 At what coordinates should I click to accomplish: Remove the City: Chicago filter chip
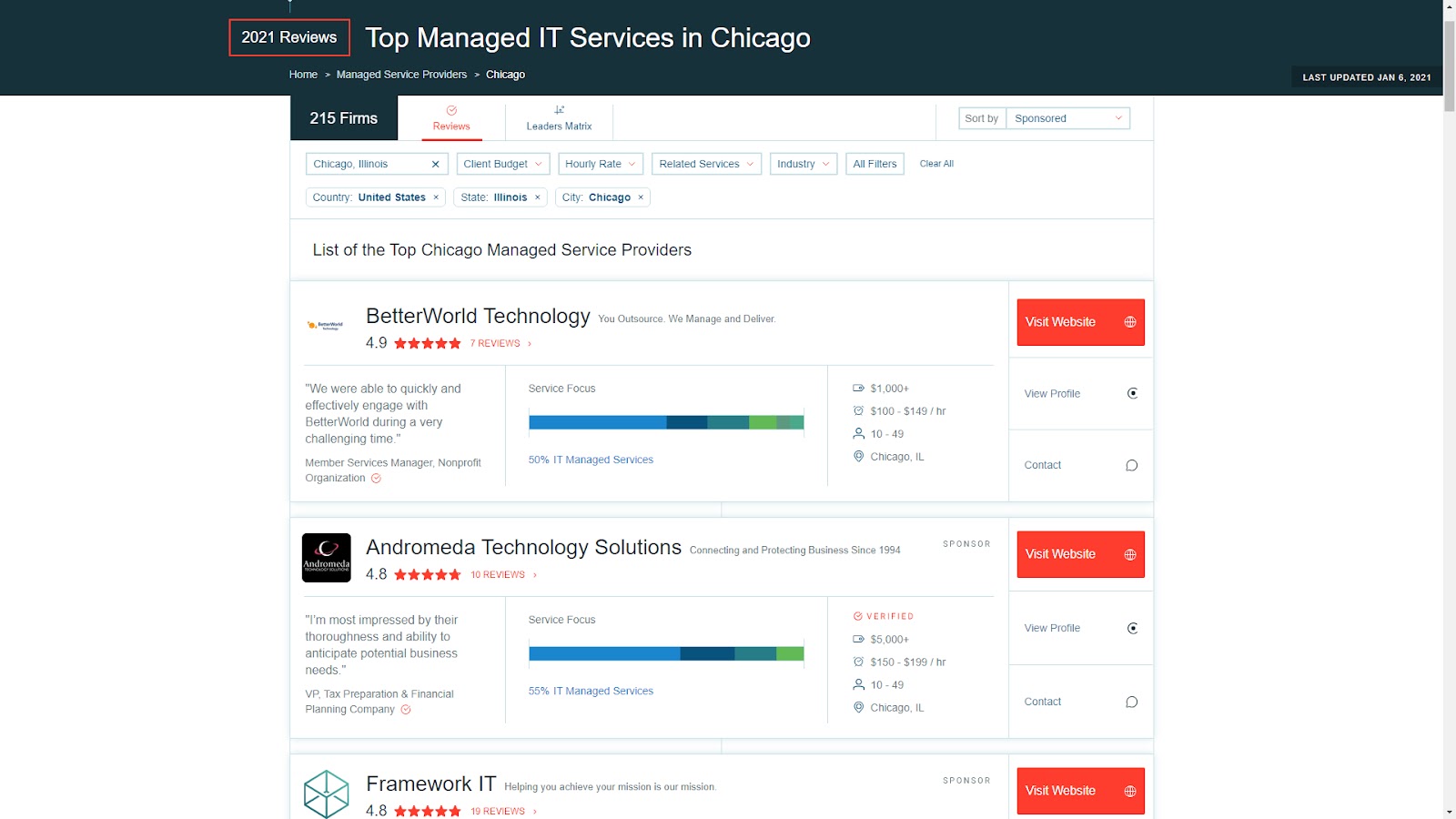tap(641, 197)
